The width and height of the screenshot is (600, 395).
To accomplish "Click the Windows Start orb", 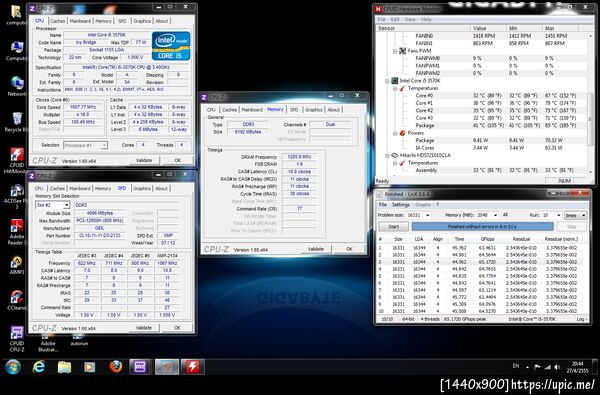I will coord(13,367).
